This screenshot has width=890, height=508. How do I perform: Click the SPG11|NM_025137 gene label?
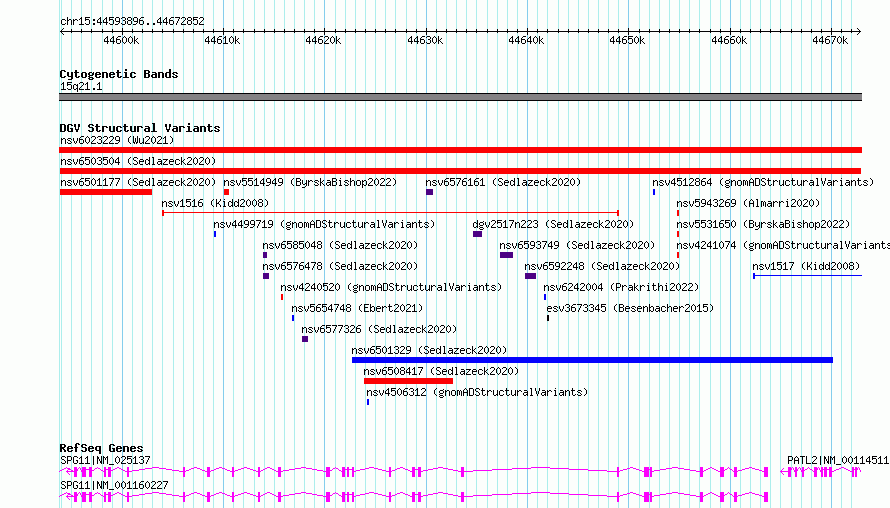tap(105, 460)
